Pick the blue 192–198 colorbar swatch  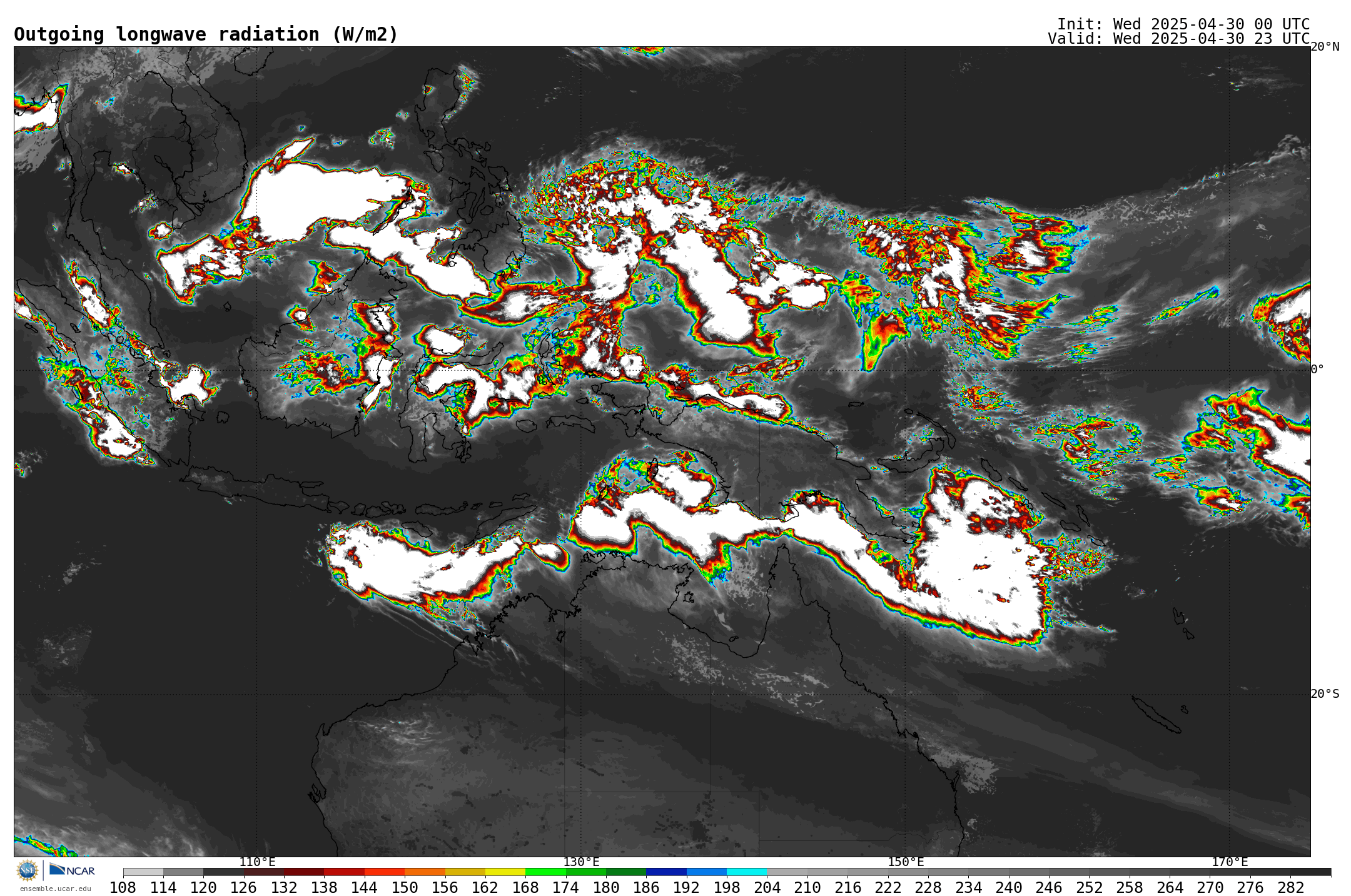point(707,872)
